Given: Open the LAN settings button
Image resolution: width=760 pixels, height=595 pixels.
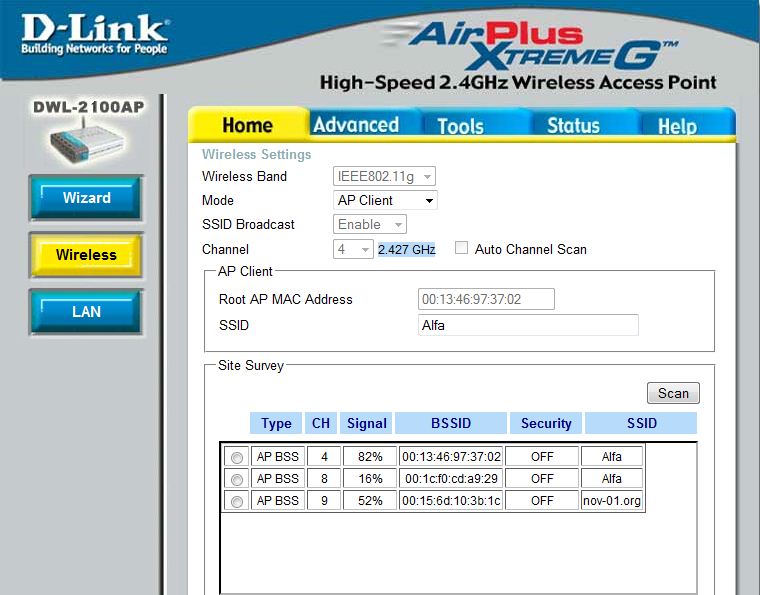Looking at the screenshot, I should (86, 312).
